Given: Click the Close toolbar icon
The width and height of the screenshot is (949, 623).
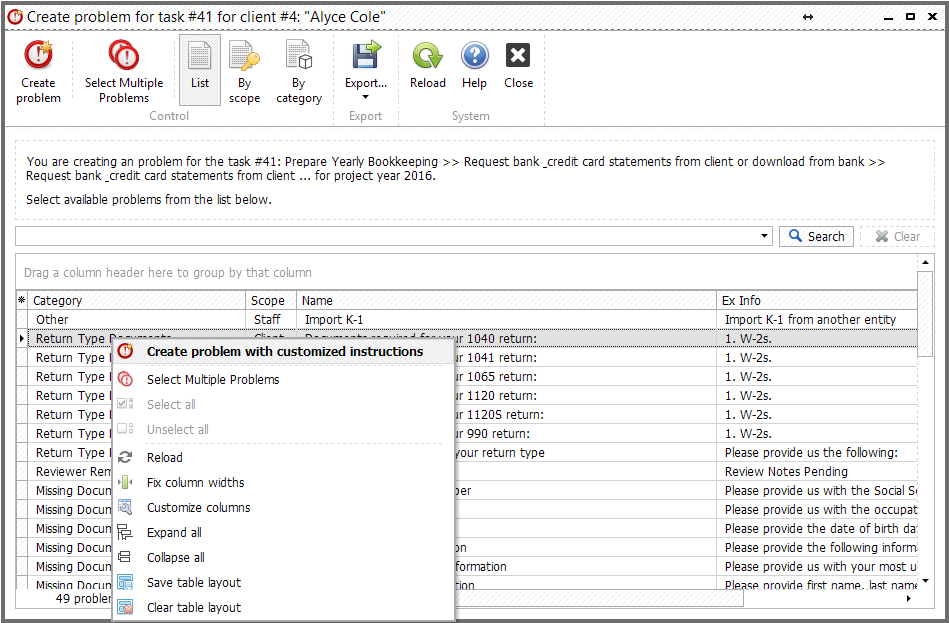Looking at the screenshot, I should (x=518, y=55).
